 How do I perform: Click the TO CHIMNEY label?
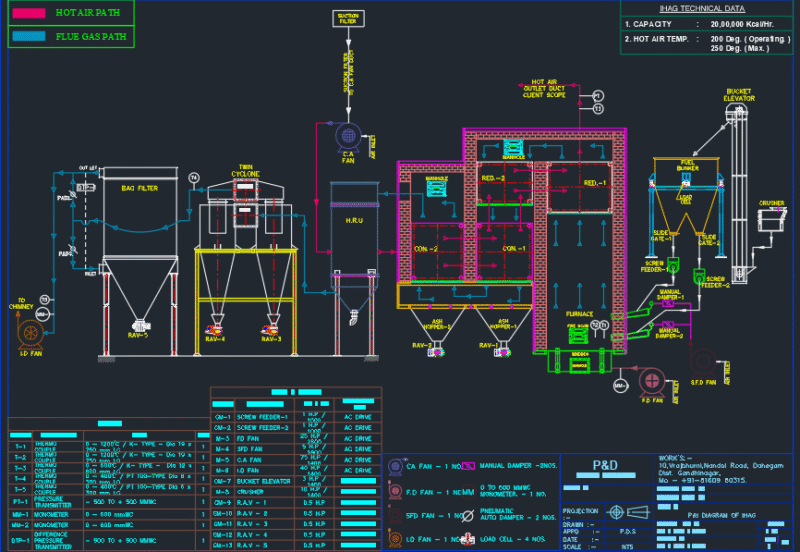pyautogui.click(x=21, y=303)
